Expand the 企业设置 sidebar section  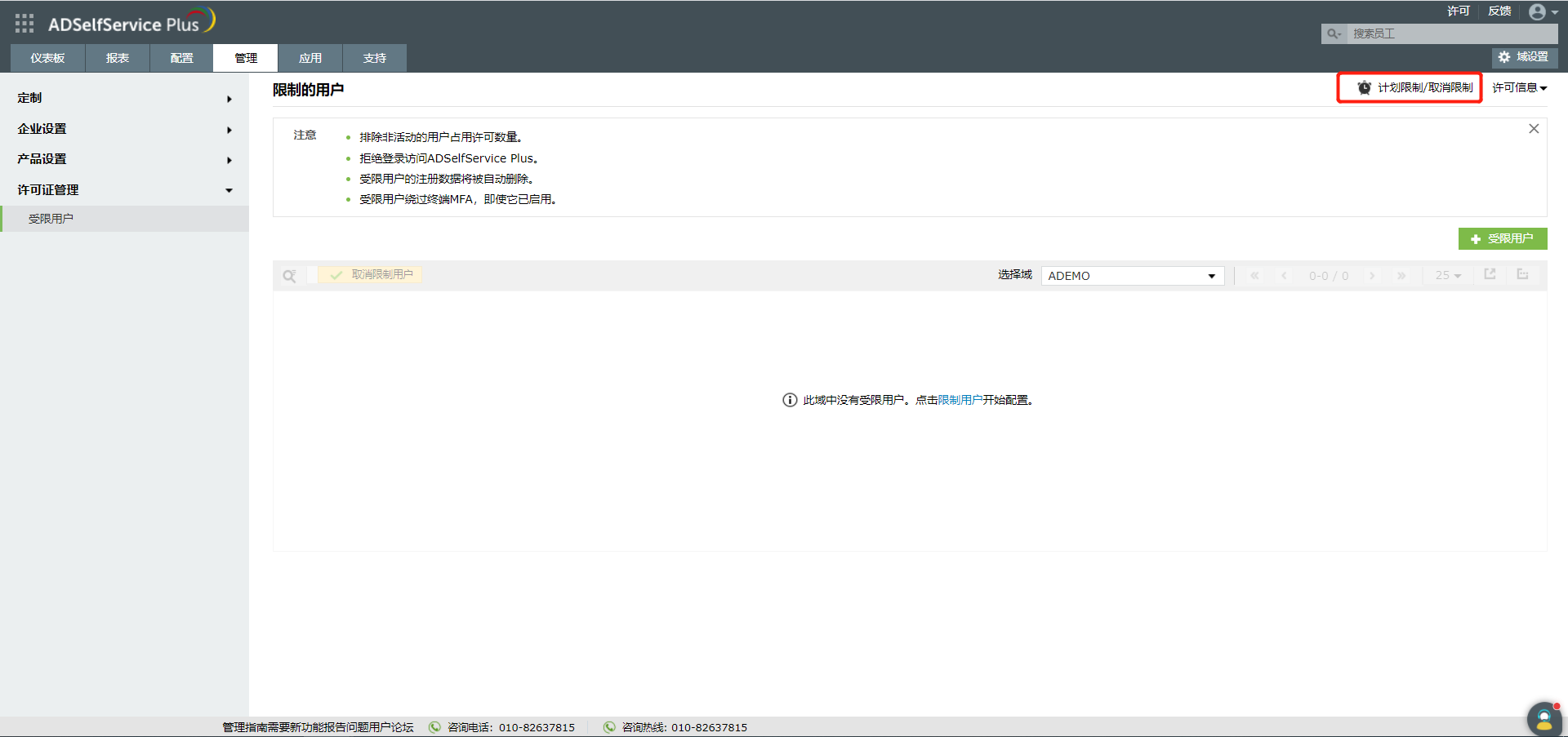124,129
